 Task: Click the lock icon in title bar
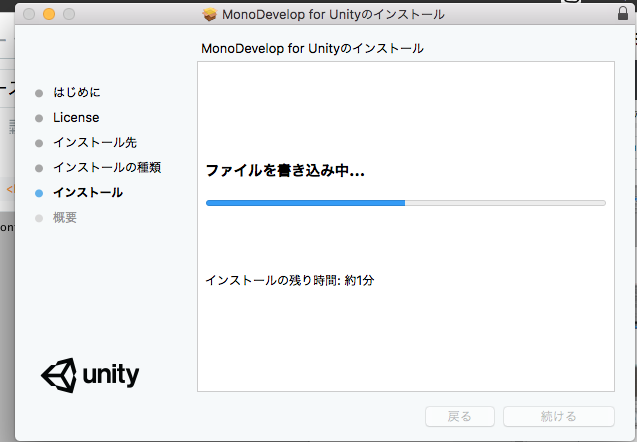[x=623, y=13]
